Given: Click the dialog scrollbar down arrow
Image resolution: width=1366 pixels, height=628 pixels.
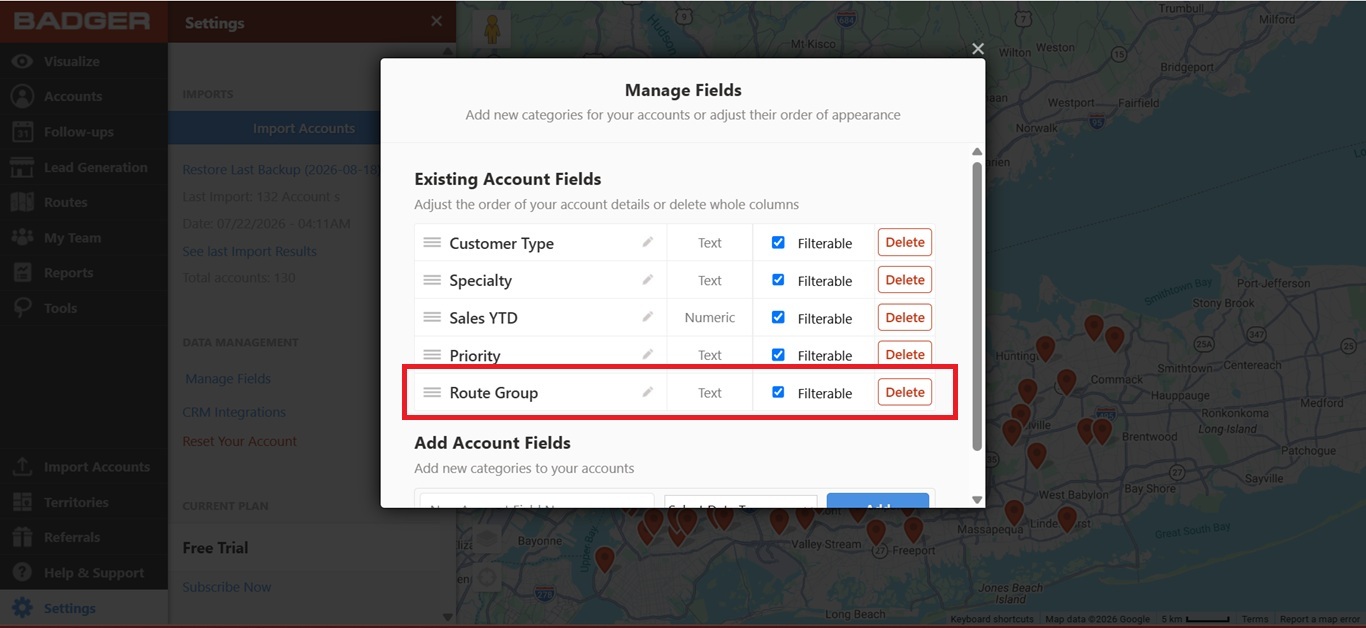Looking at the screenshot, I should click(977, 500).
